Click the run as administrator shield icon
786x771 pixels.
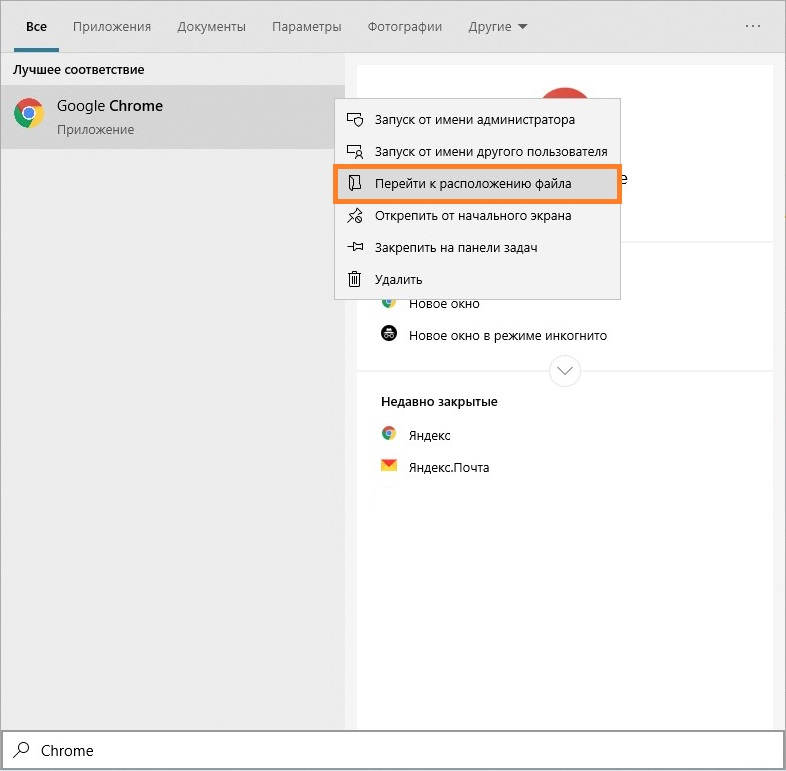pos(354,120)
